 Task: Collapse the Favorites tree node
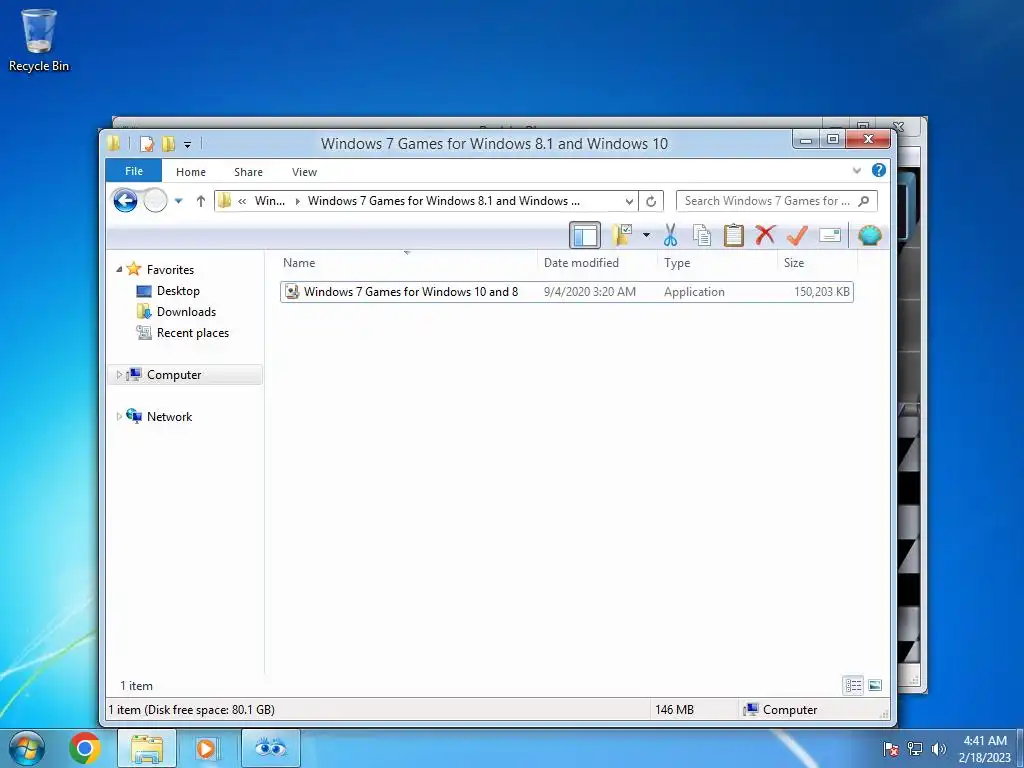tap(119, 269)
